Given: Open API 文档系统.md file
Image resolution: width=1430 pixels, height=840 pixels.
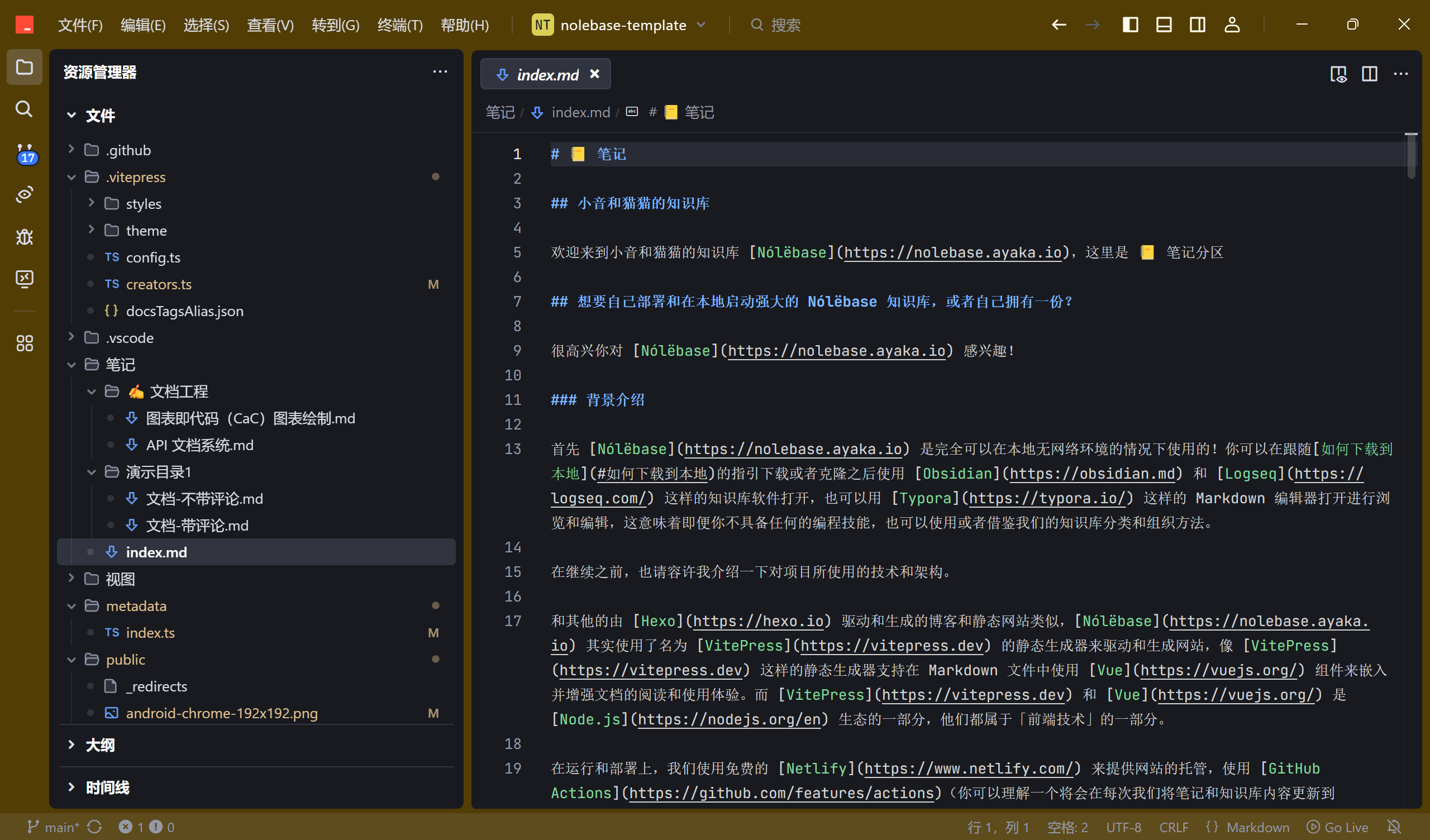Looking at the screenshot, I should [256, 445].
